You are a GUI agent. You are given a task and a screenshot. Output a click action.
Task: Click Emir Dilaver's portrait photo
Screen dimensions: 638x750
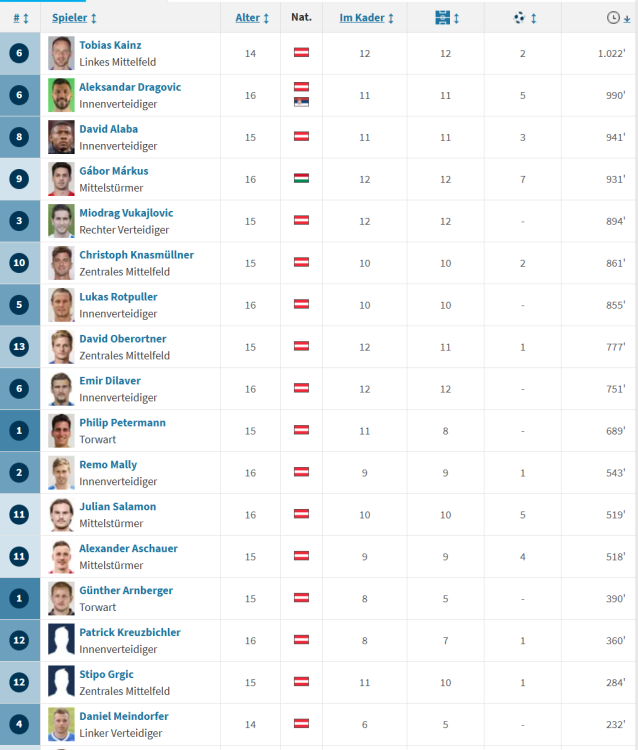61,387
